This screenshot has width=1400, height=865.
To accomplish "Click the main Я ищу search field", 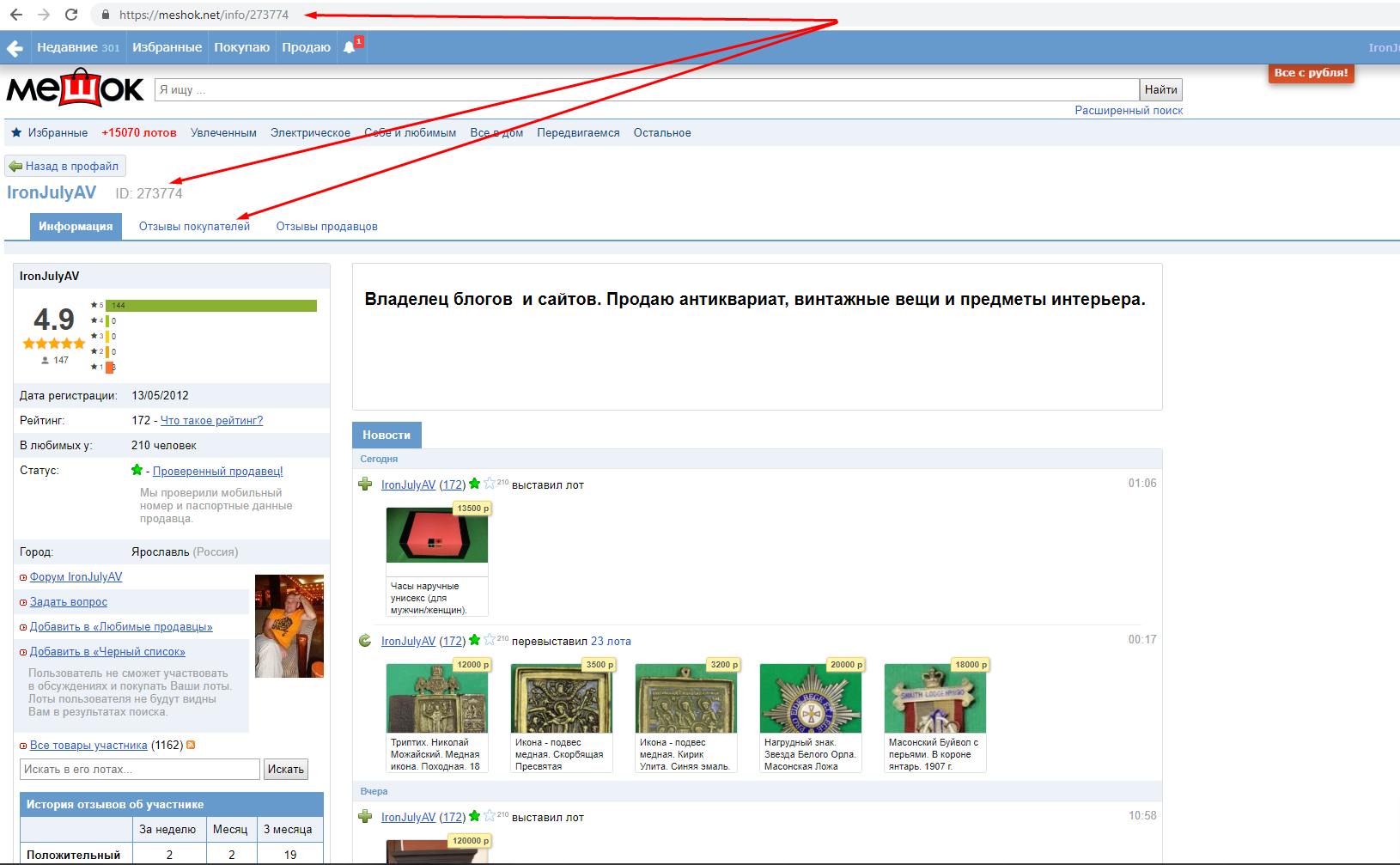I will (x=646, y=90).
